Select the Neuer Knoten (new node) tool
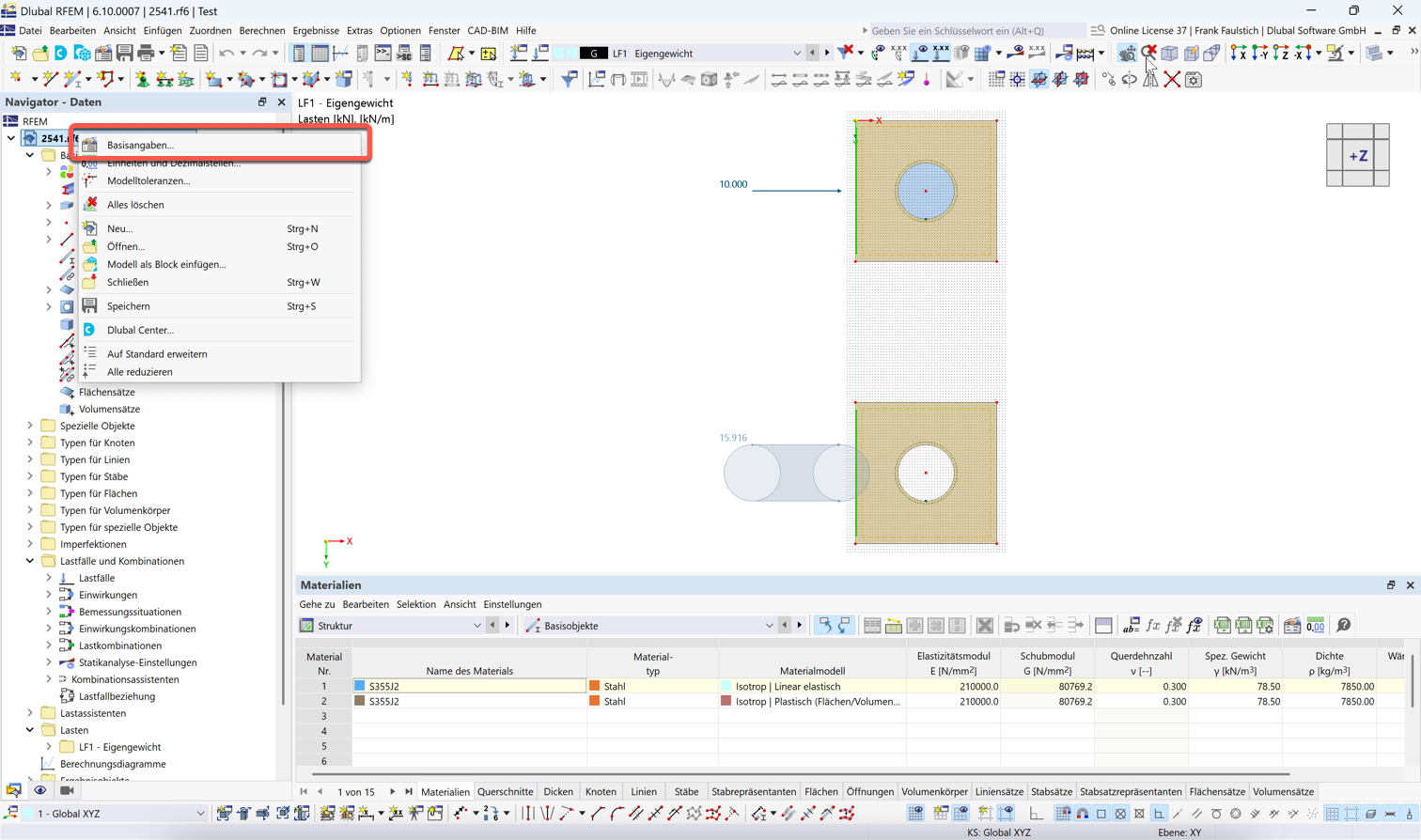Screen dimensions: 1421x840 (17, 78)
